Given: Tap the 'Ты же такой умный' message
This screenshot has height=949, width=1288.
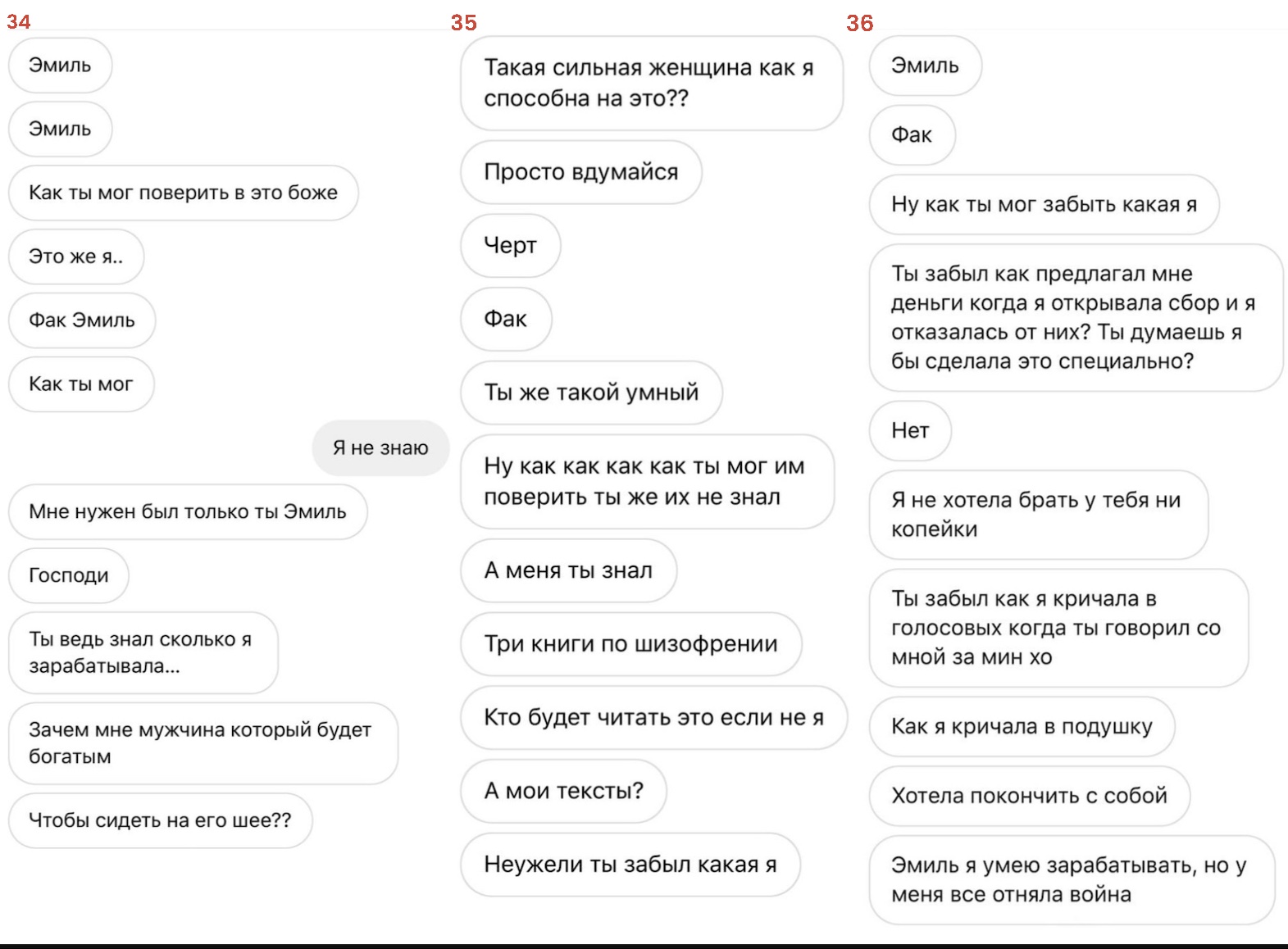Looking at the screenshot, I should pyautogui.click(x=591, y=393).
